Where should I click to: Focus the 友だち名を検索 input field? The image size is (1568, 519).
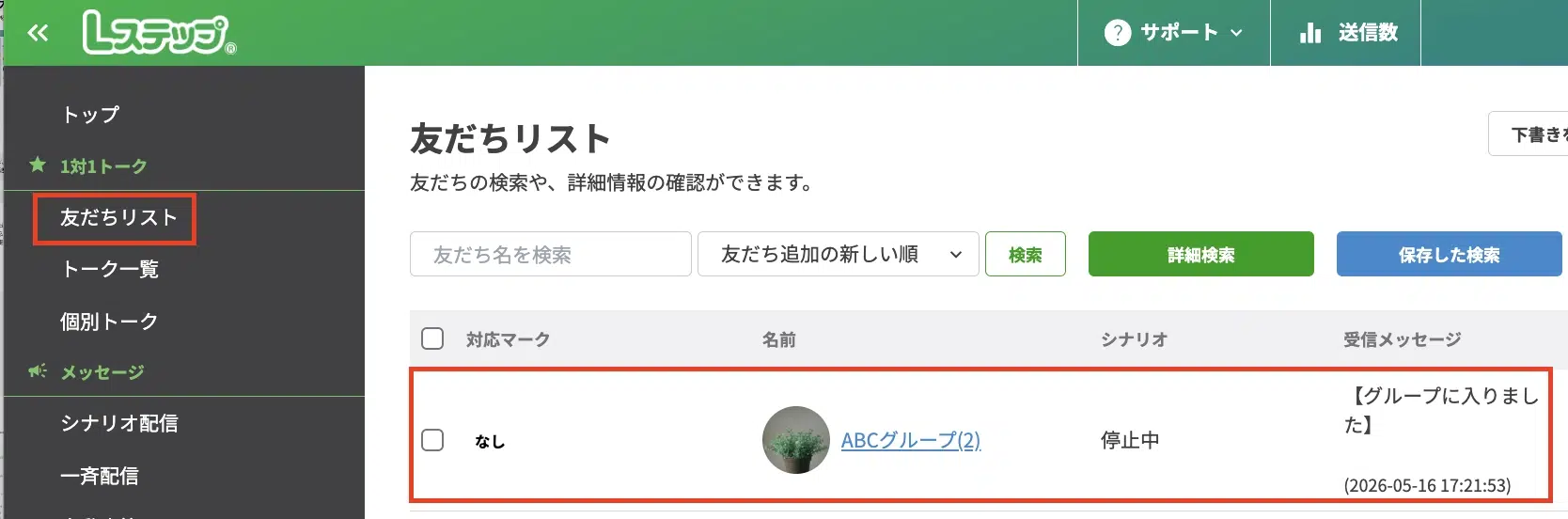tap(551, 254)
